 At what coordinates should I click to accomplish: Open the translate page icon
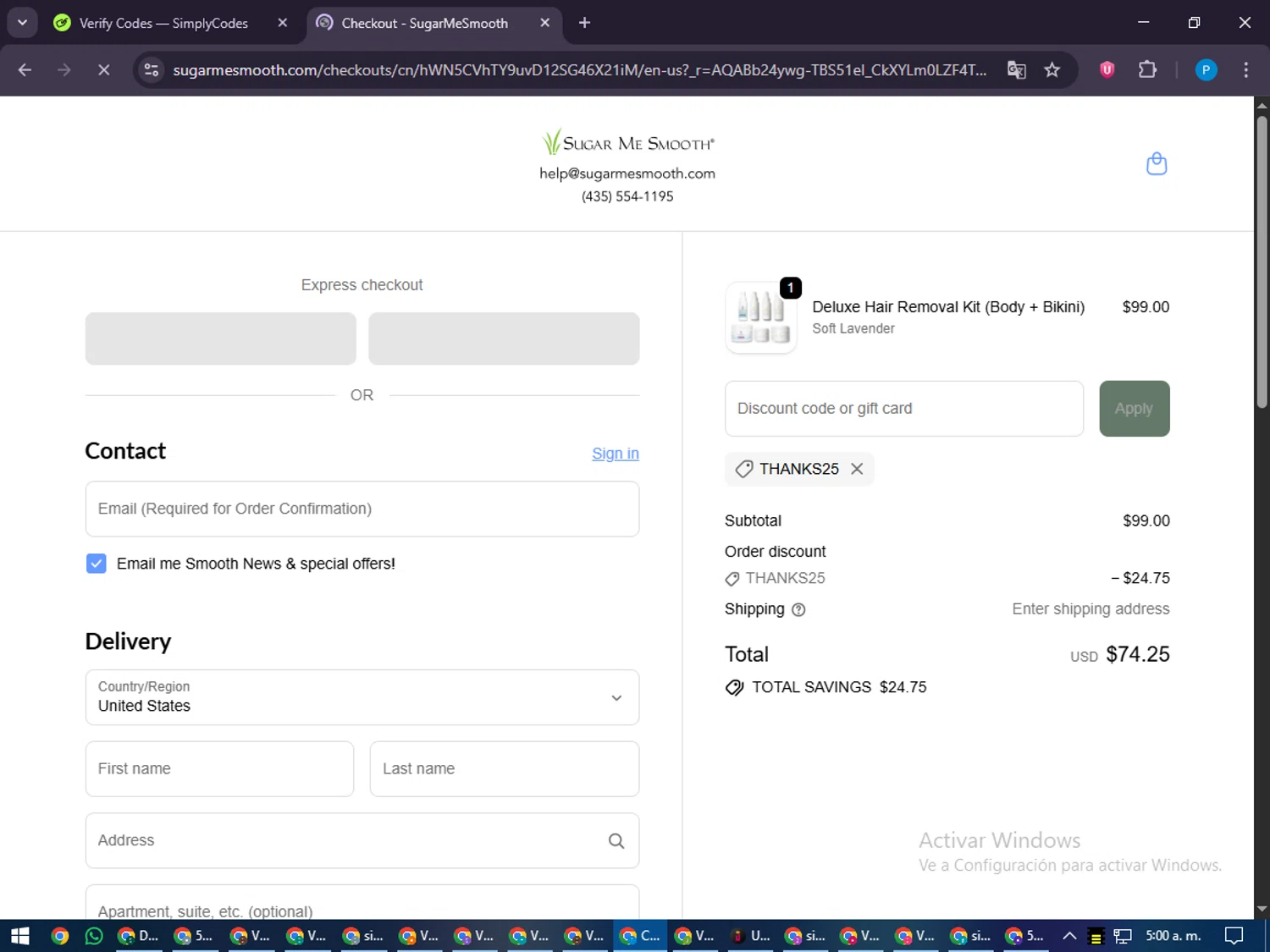1016,70
